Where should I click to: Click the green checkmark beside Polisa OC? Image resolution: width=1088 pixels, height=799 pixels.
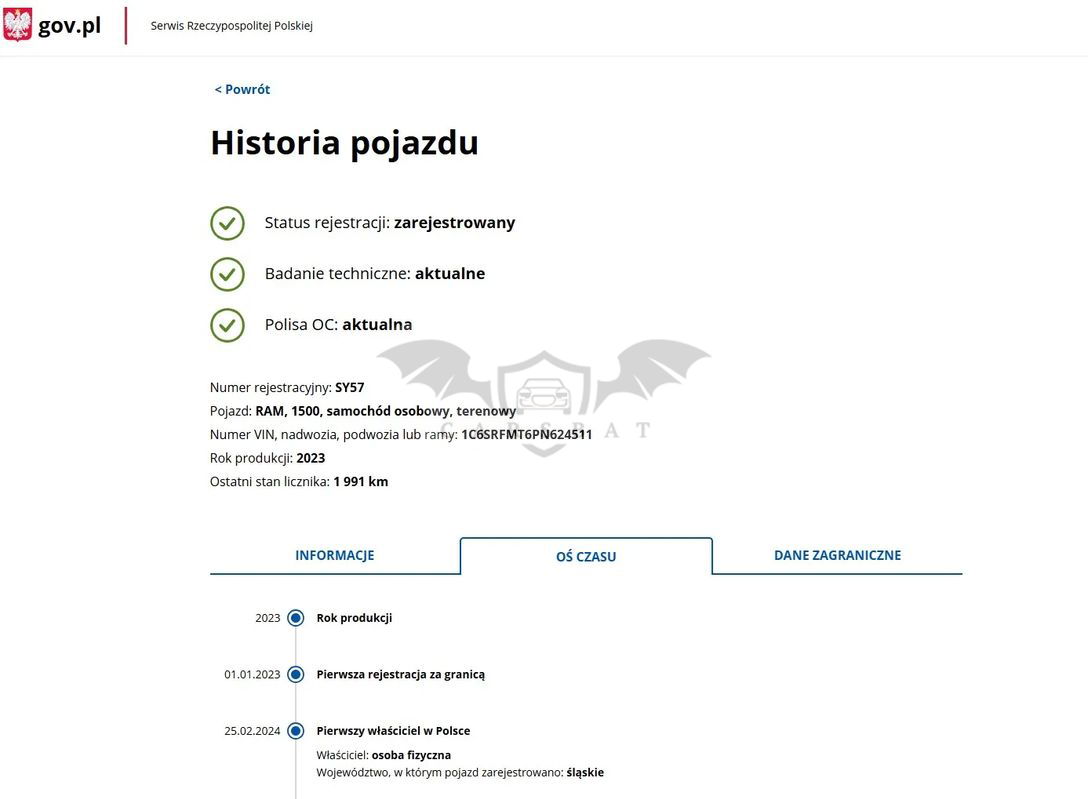click(227, 325)
